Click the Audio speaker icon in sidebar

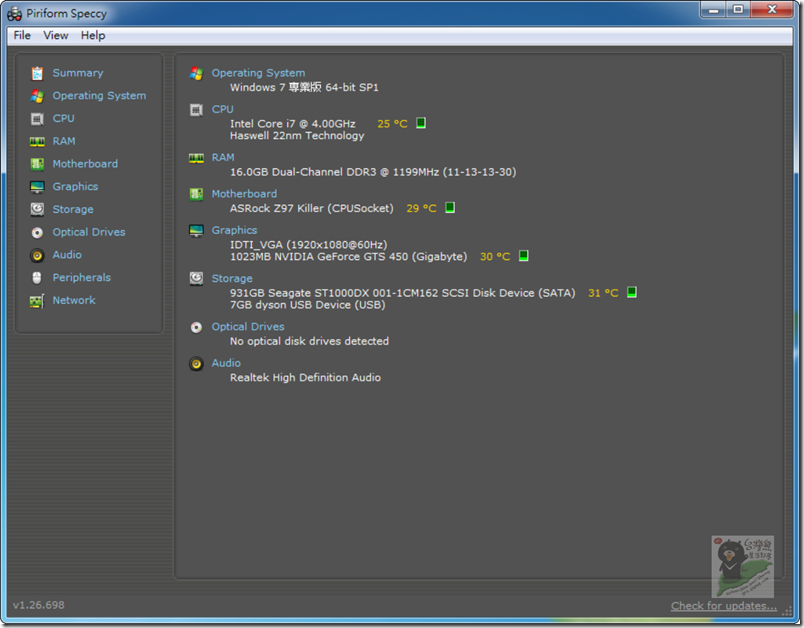click(37, 255)
